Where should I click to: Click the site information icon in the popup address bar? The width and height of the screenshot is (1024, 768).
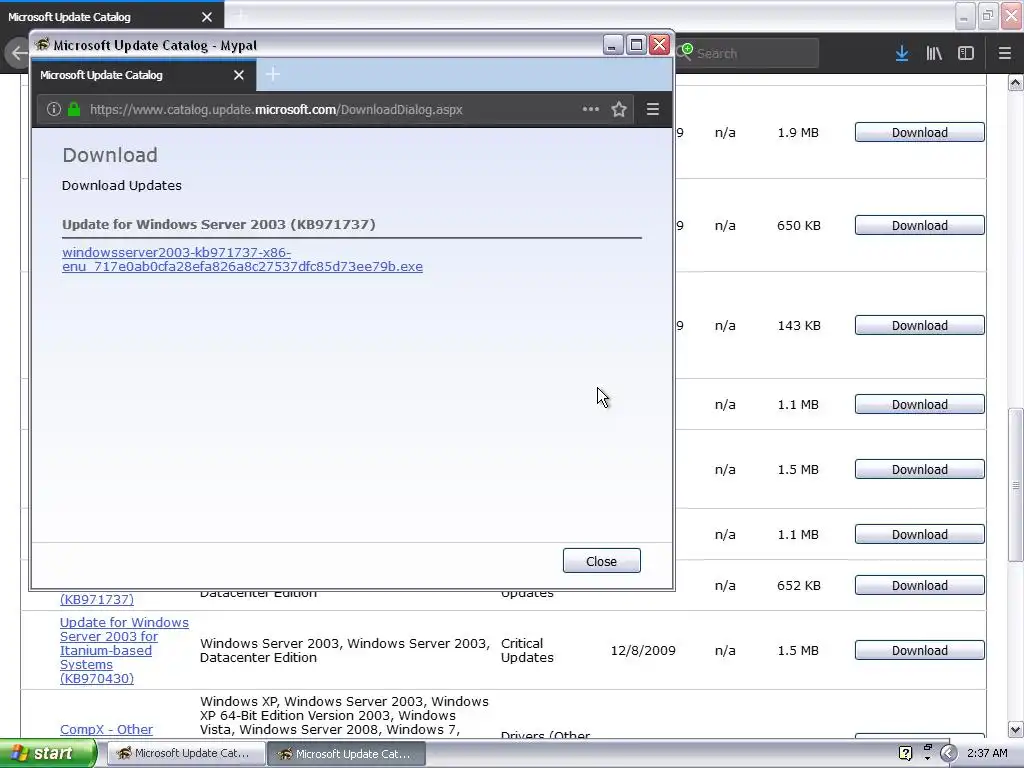[x=54, y=109]
